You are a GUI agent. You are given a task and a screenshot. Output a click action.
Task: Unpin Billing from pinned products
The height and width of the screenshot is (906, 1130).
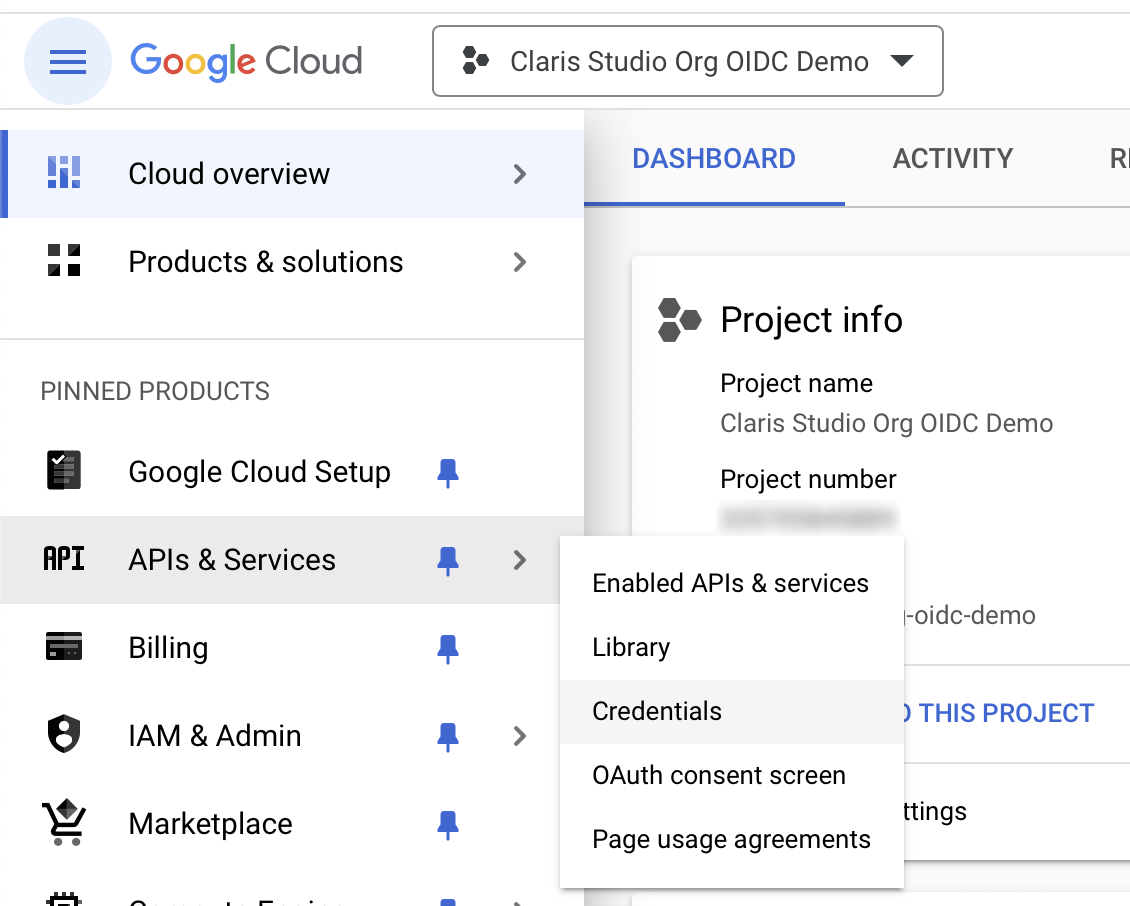pos(447,648)
